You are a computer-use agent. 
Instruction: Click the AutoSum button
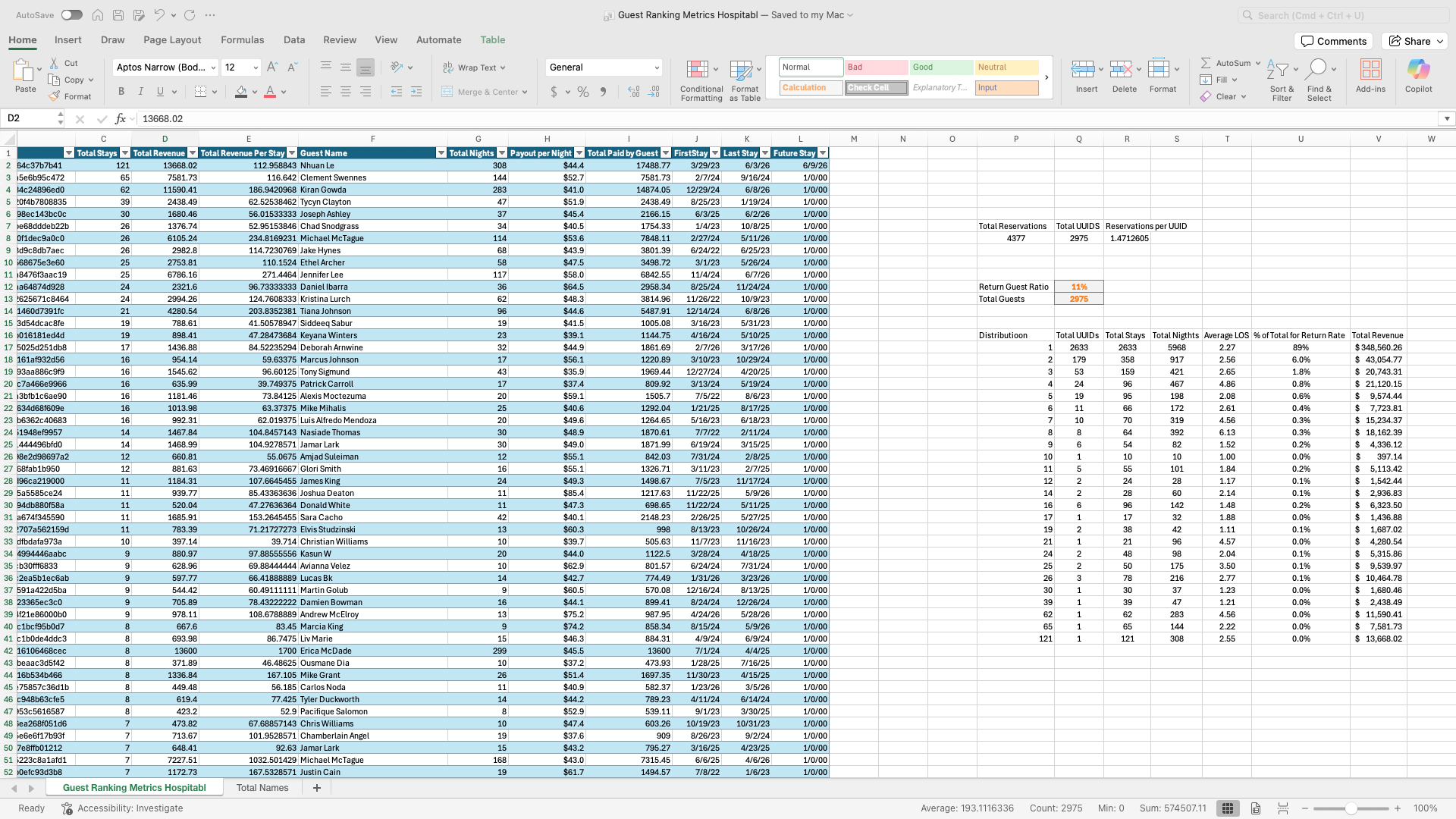tap(1225, 63)
